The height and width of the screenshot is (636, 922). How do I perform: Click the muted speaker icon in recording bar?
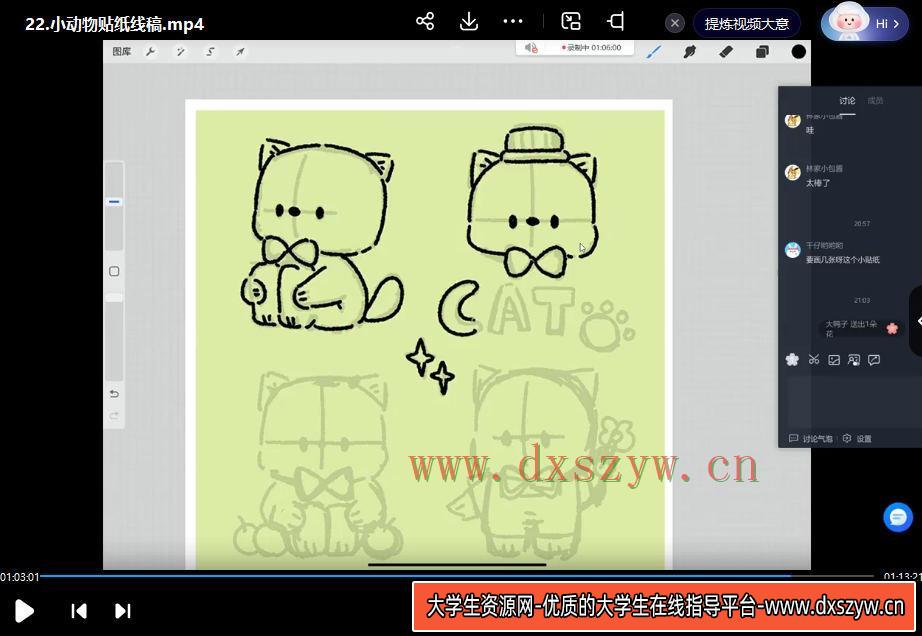[531, 48]
